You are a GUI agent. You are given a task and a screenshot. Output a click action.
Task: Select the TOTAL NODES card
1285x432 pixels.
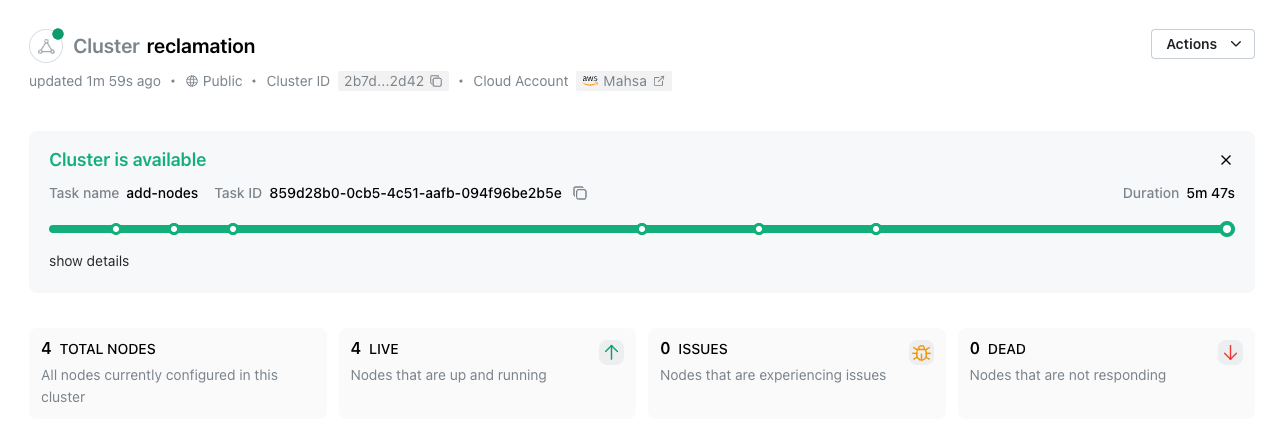pyautogui.click(x=178, y=373)
